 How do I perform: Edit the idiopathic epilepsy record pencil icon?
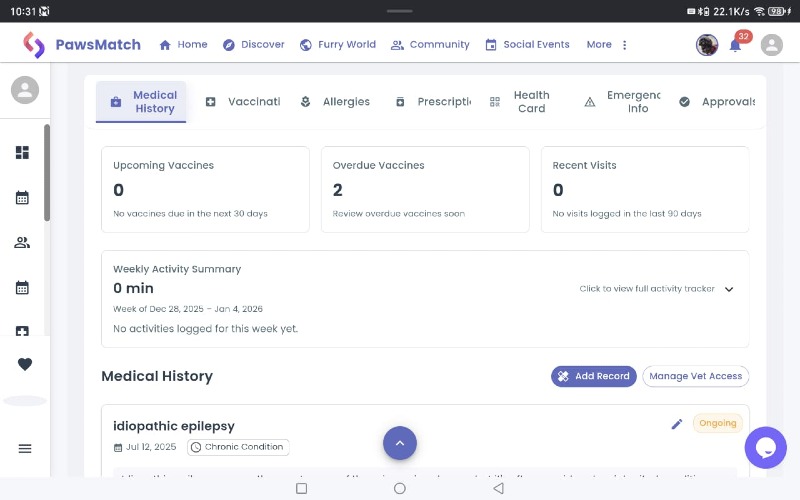677,424
